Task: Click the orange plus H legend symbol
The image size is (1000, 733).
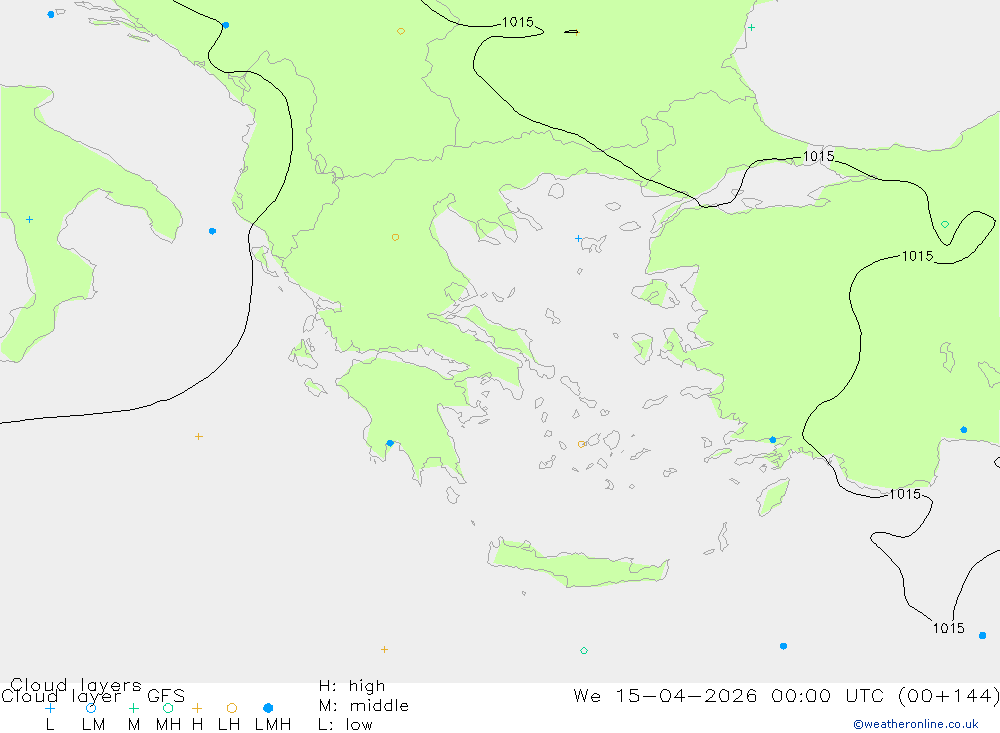Action: tap(197, 708)
